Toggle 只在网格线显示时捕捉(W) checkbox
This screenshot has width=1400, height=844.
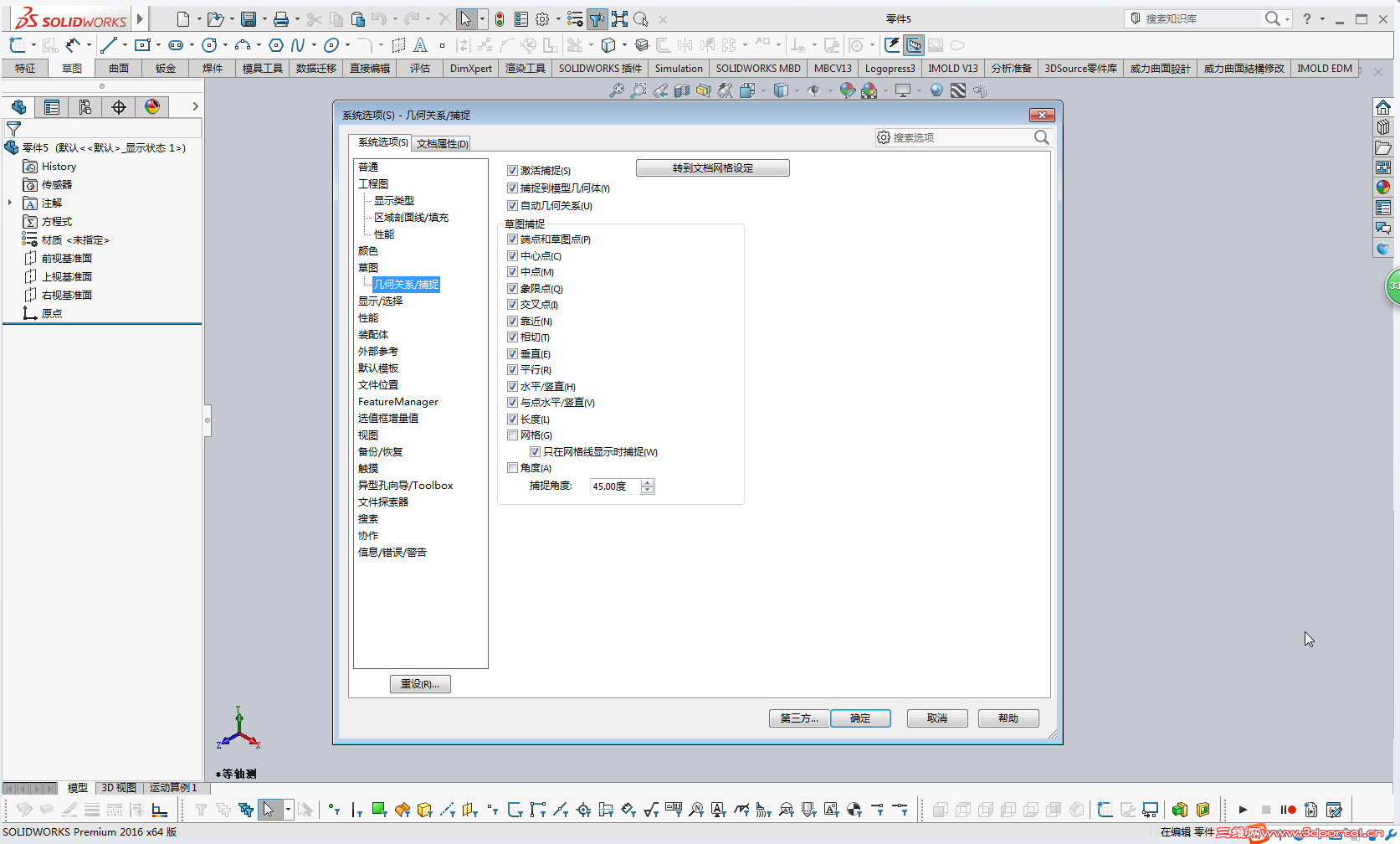pos(535,452)
